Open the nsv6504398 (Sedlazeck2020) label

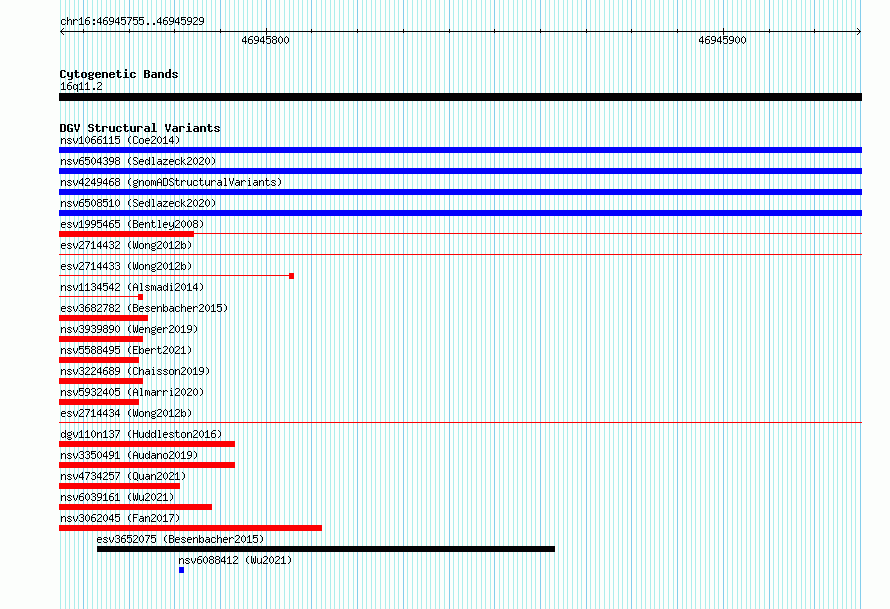(138, 161)
